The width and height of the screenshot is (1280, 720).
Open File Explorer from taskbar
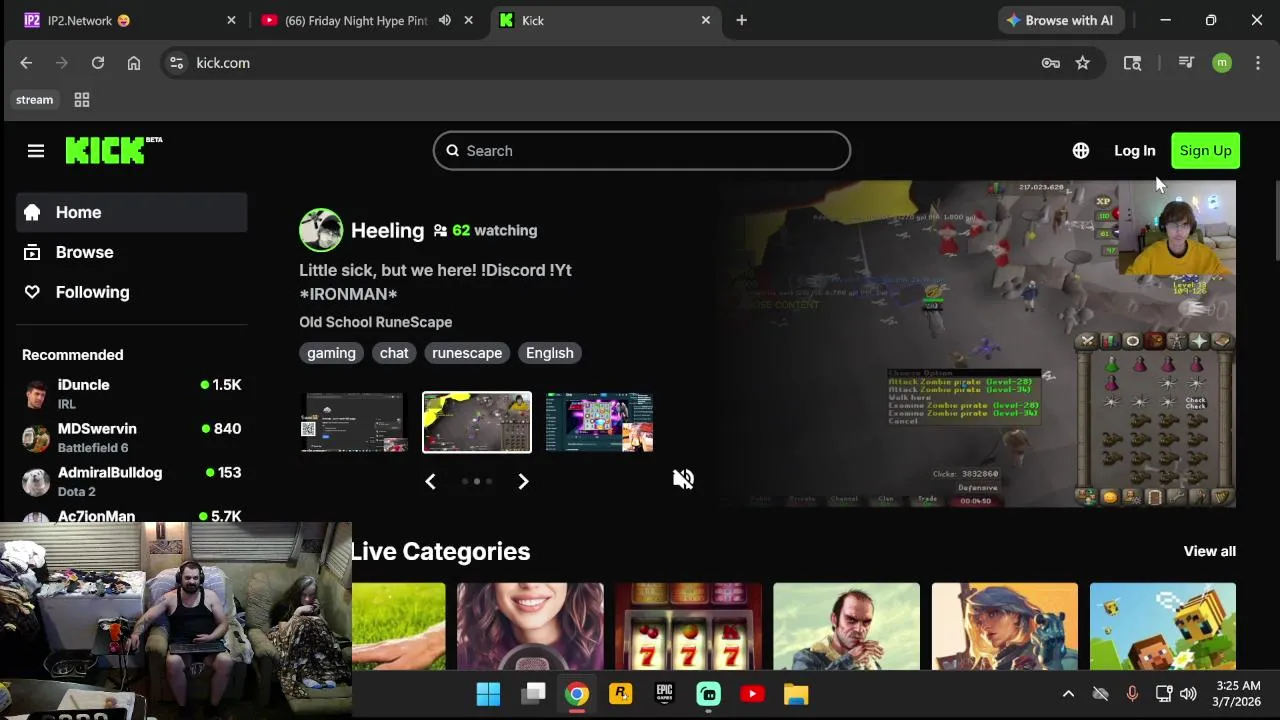click(x=796, y=694)
